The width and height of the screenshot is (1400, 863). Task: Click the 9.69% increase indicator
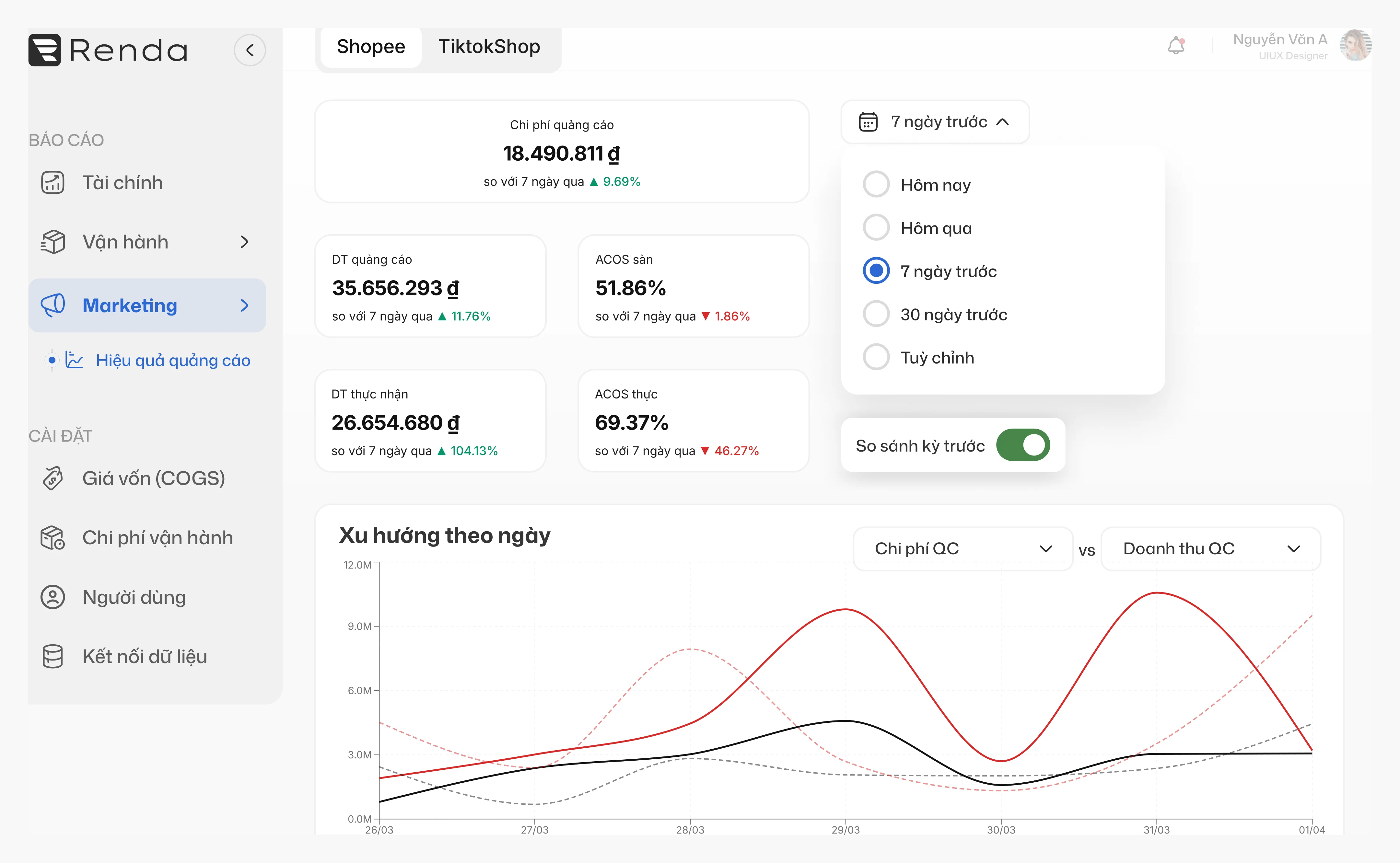pos(615,181)
